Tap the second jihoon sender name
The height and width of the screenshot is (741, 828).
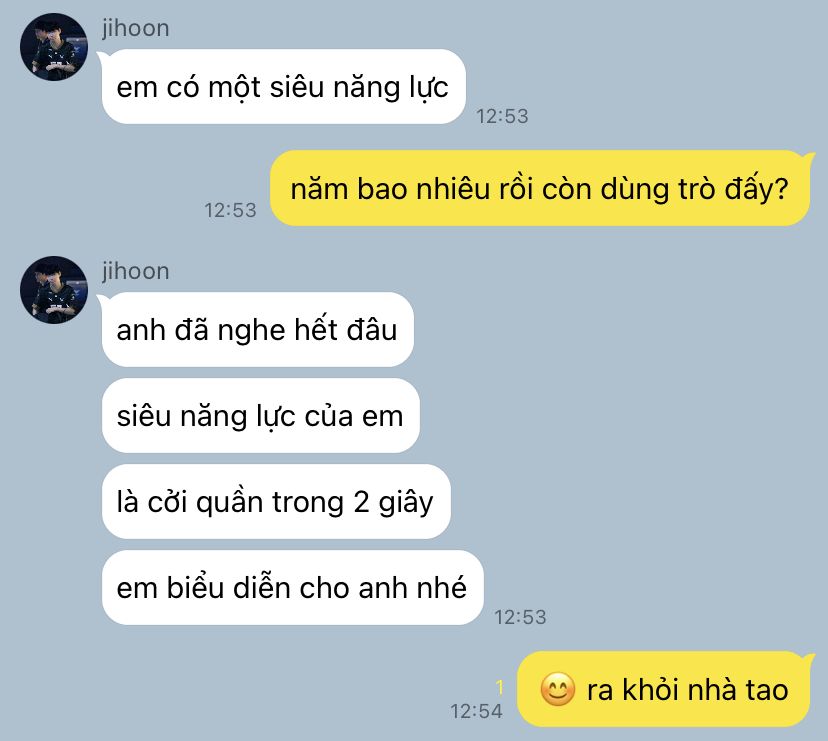pyautogui.click(x=136, y=271)
